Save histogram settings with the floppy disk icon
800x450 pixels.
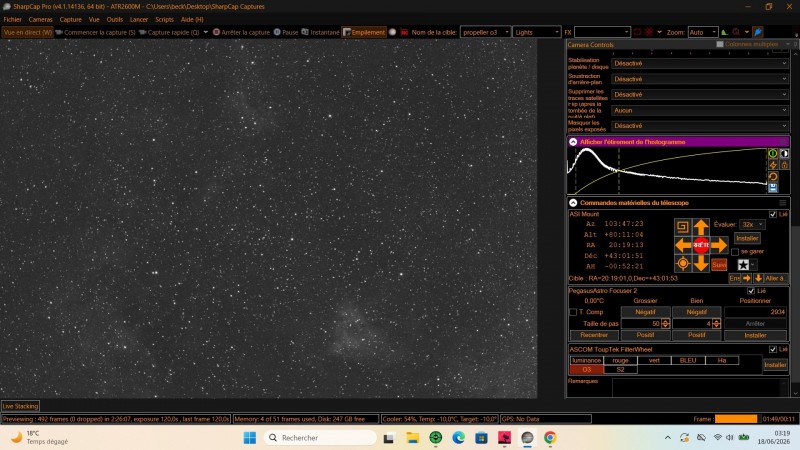(773, 188)
